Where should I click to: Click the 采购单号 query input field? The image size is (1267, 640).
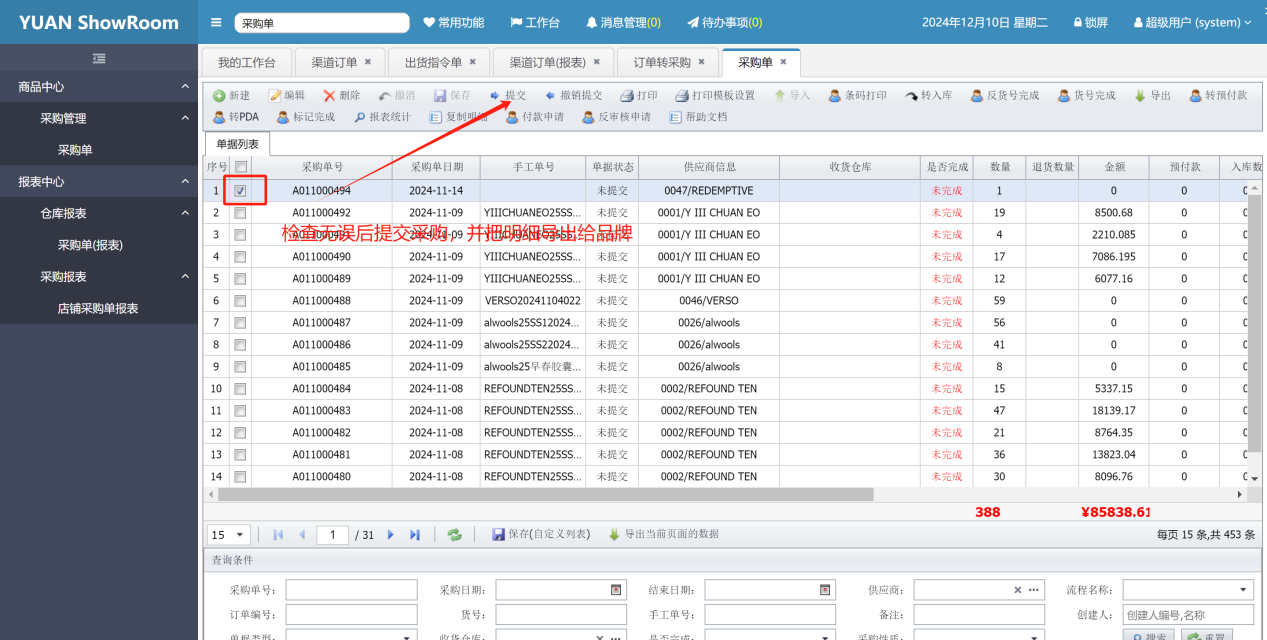click(351, 590)
